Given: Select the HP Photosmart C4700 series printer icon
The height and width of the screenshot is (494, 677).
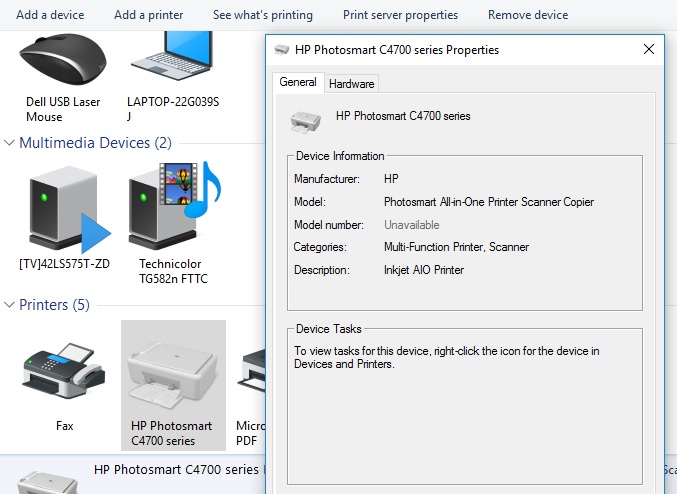Looking at the screenshot, I should [x=172, y=376].
